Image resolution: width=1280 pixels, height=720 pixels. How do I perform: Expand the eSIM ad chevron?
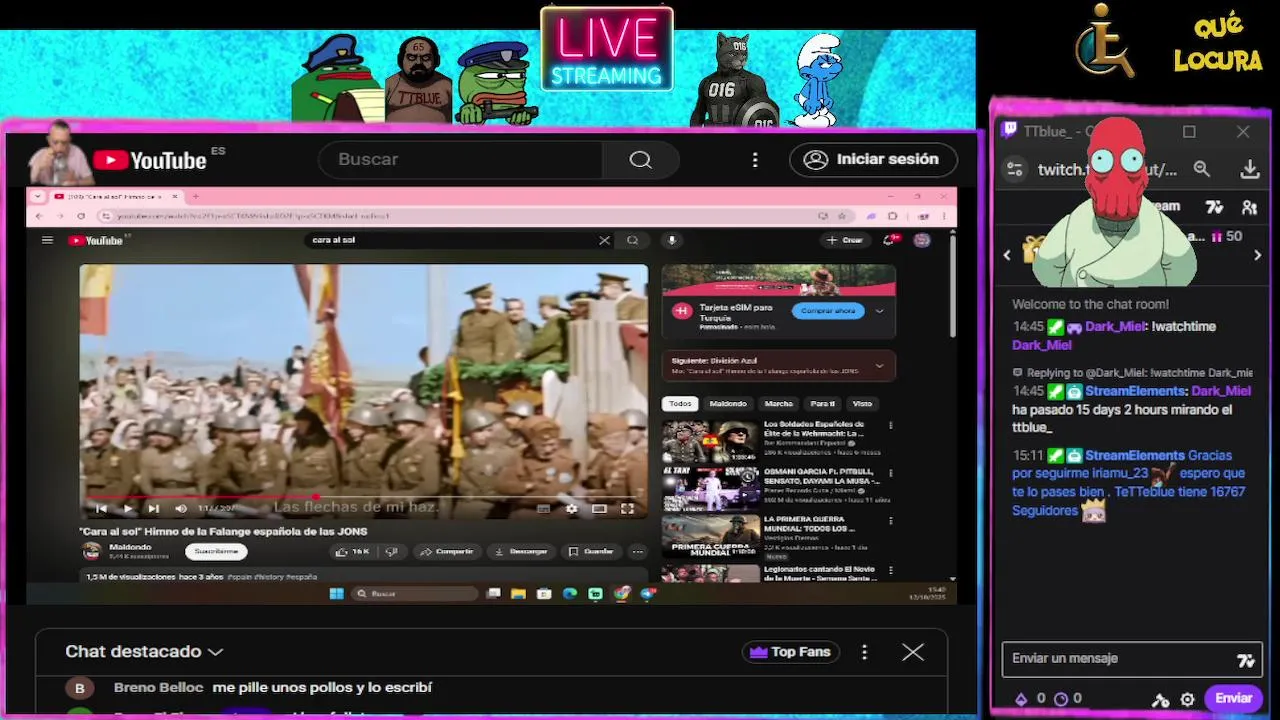point(880,311)
